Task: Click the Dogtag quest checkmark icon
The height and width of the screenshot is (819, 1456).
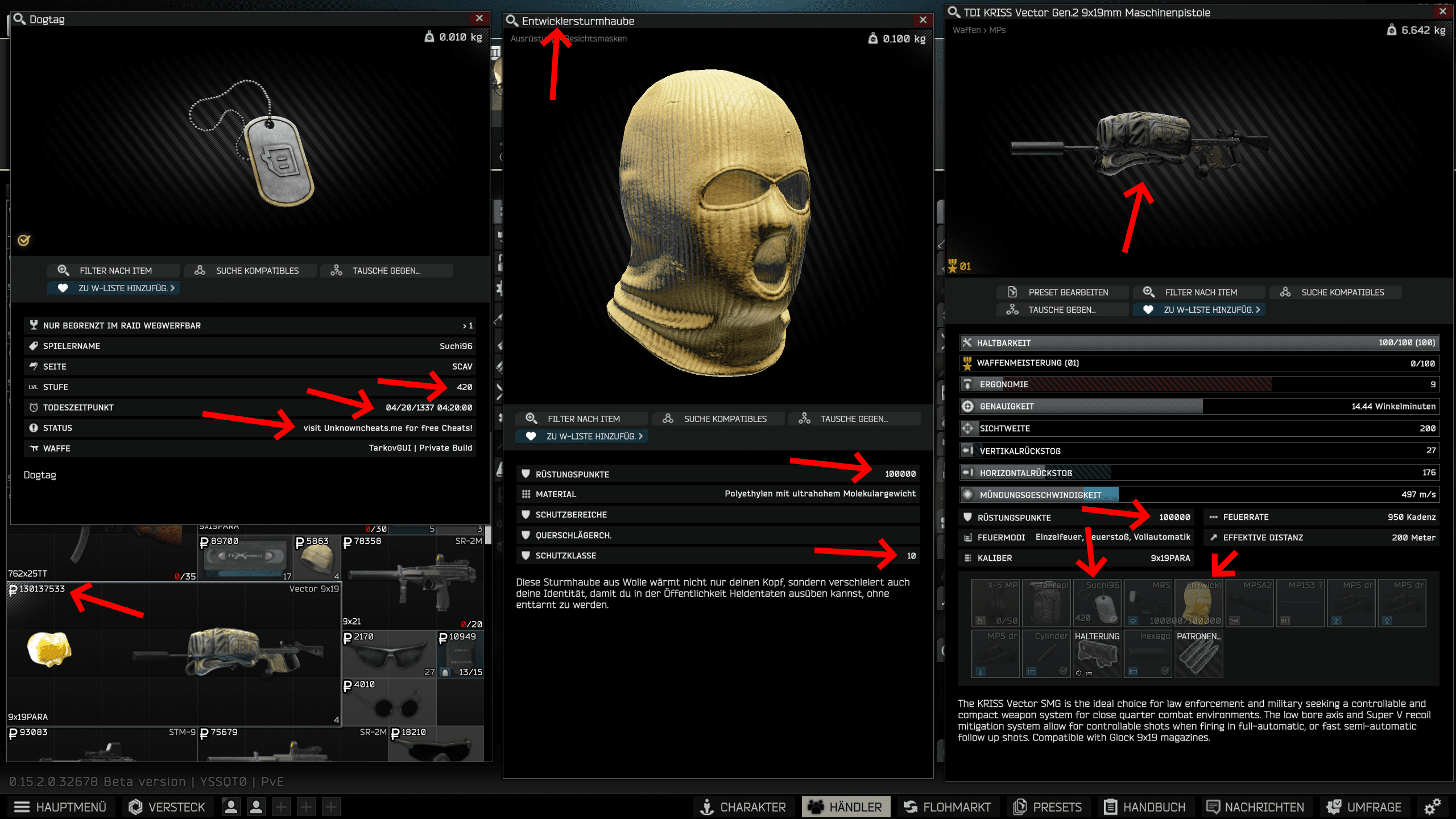Action: pos(23,240)
